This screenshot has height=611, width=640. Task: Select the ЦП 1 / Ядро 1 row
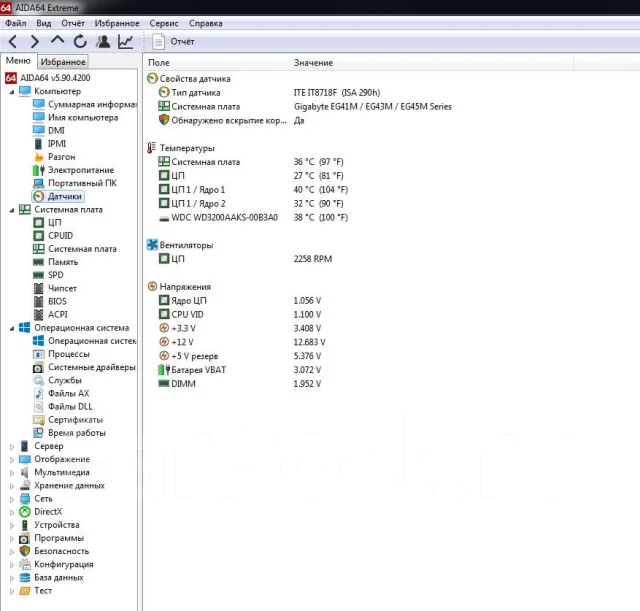pos(253,189)
